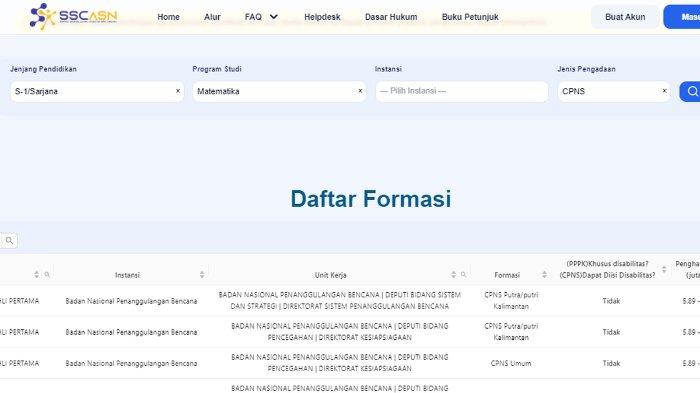Open the Dasar Hukum menu item
Screen dimensions: 700x393
pos(391,17)
